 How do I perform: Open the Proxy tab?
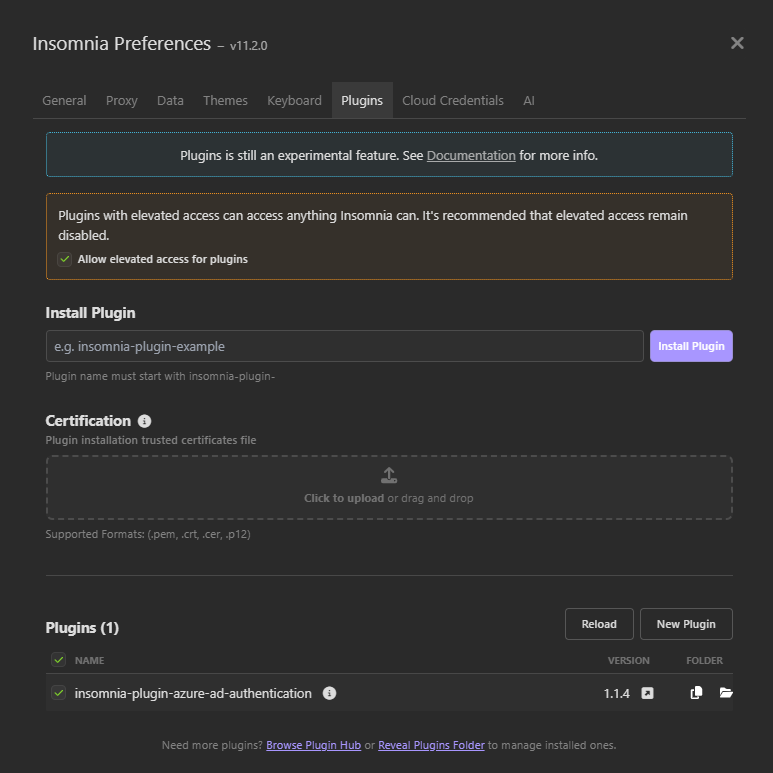pos(122,101)
